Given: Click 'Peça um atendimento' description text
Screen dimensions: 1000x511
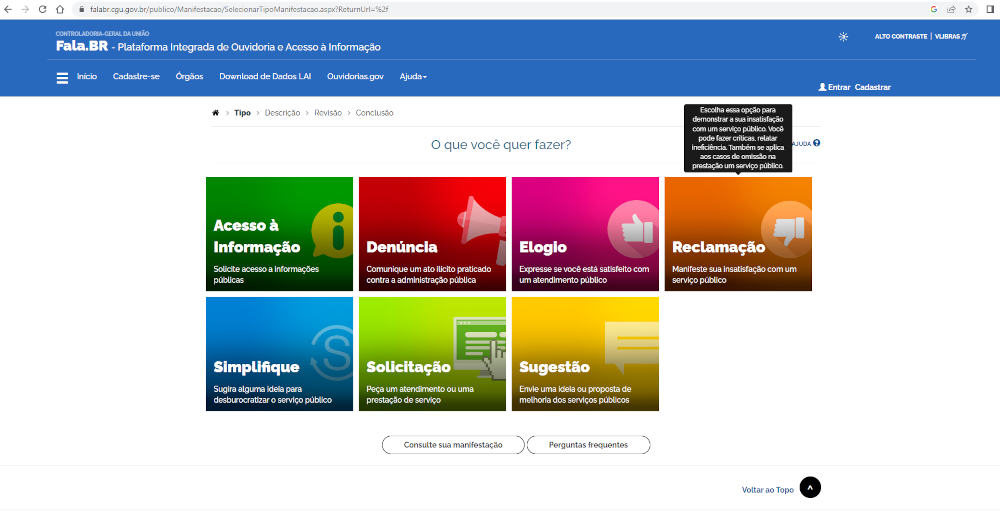Looking at the screenshot, I should pyautogui.click(x=420, y=394).
